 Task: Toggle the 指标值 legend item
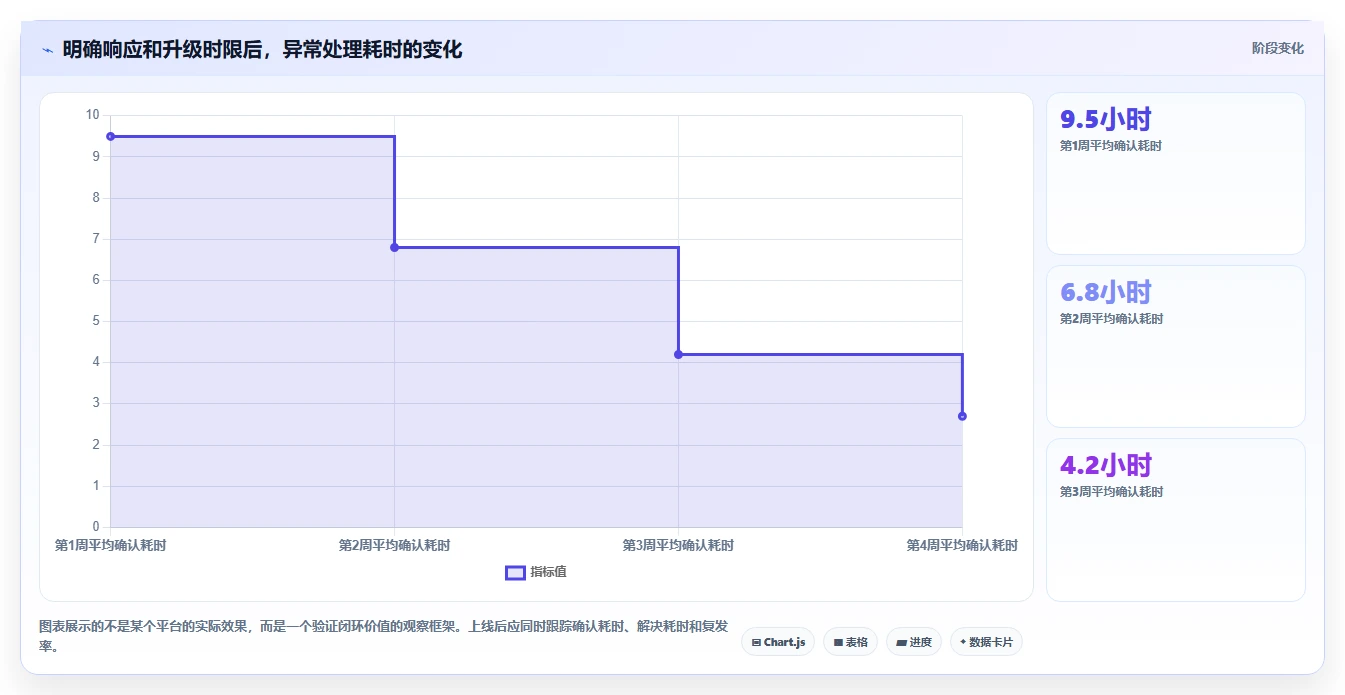point(537,572)
